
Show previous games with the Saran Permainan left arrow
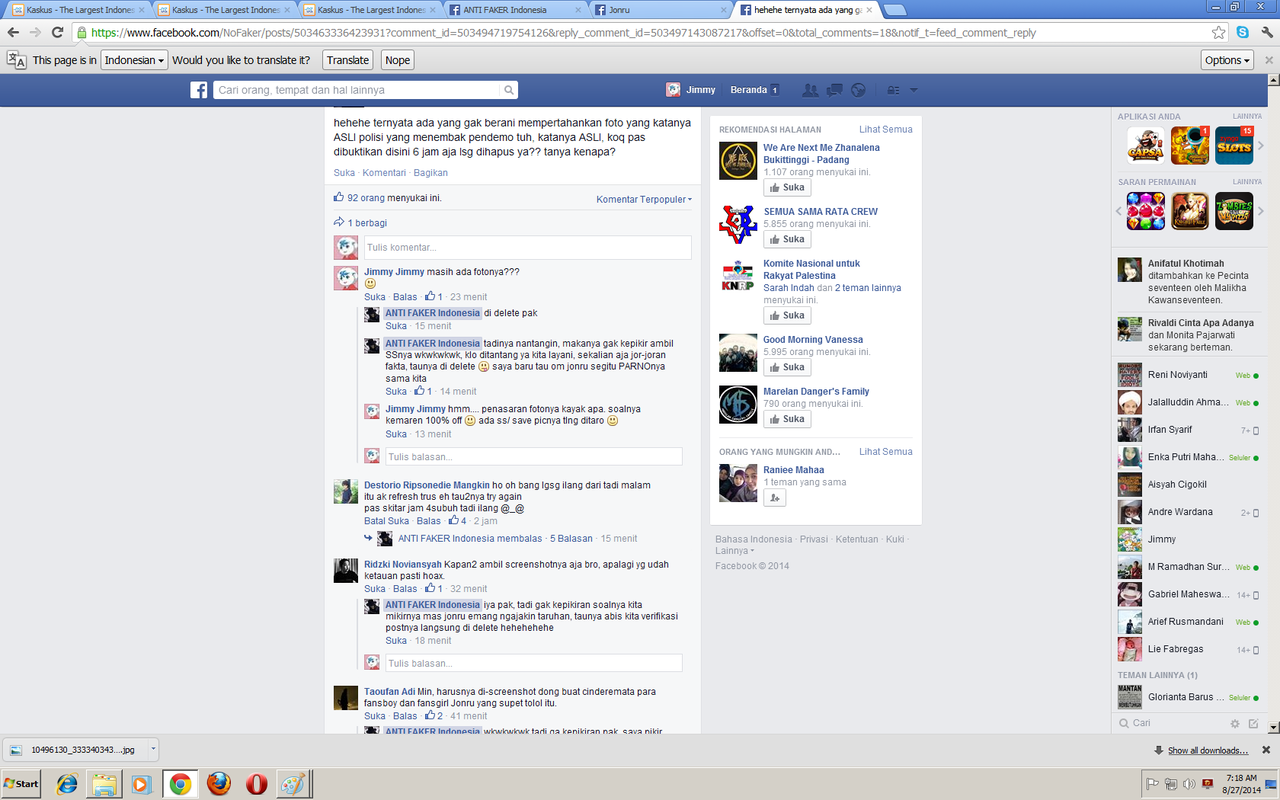1120,211
